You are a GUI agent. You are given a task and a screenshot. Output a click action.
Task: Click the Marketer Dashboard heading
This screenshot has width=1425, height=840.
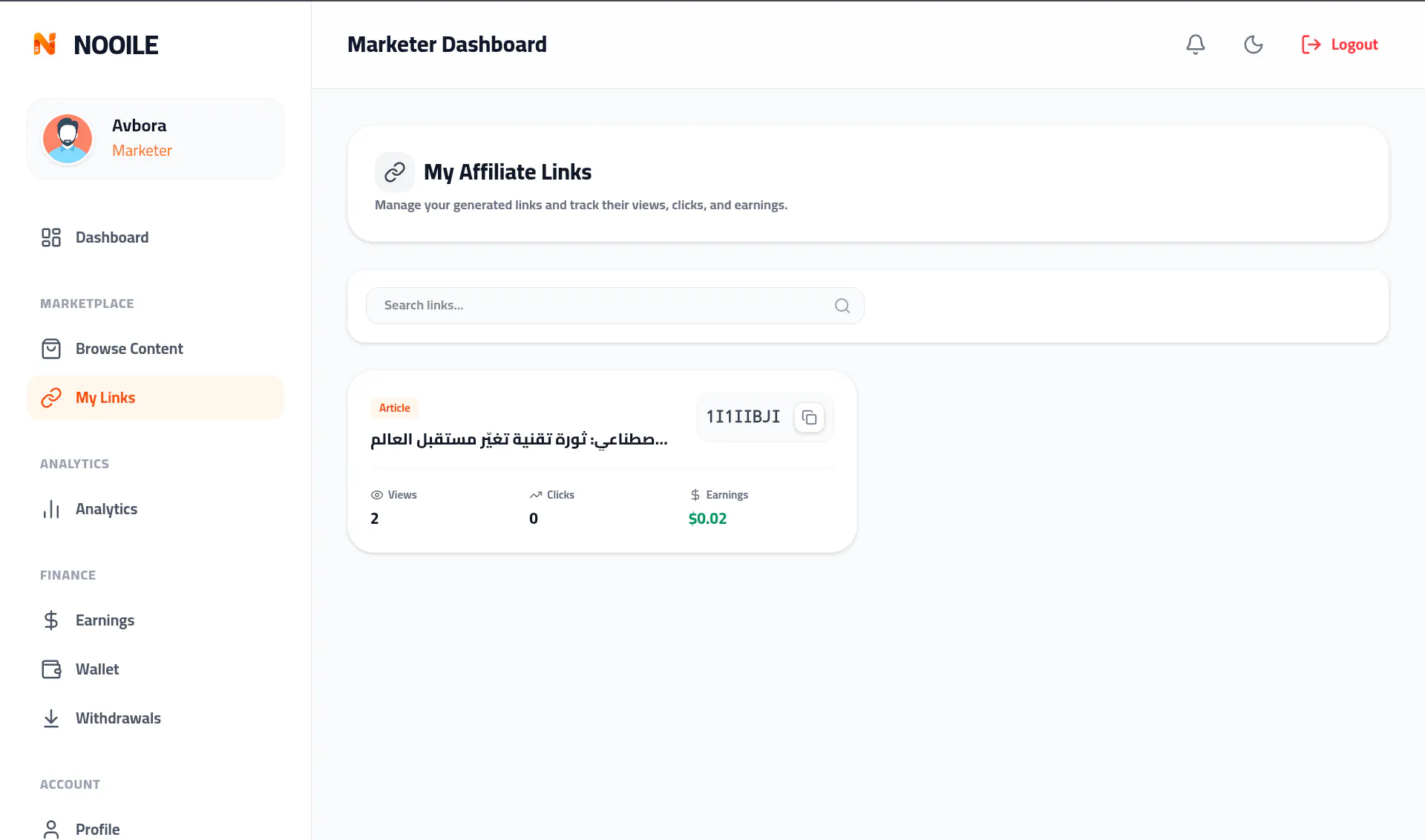[x=447, y=45]
